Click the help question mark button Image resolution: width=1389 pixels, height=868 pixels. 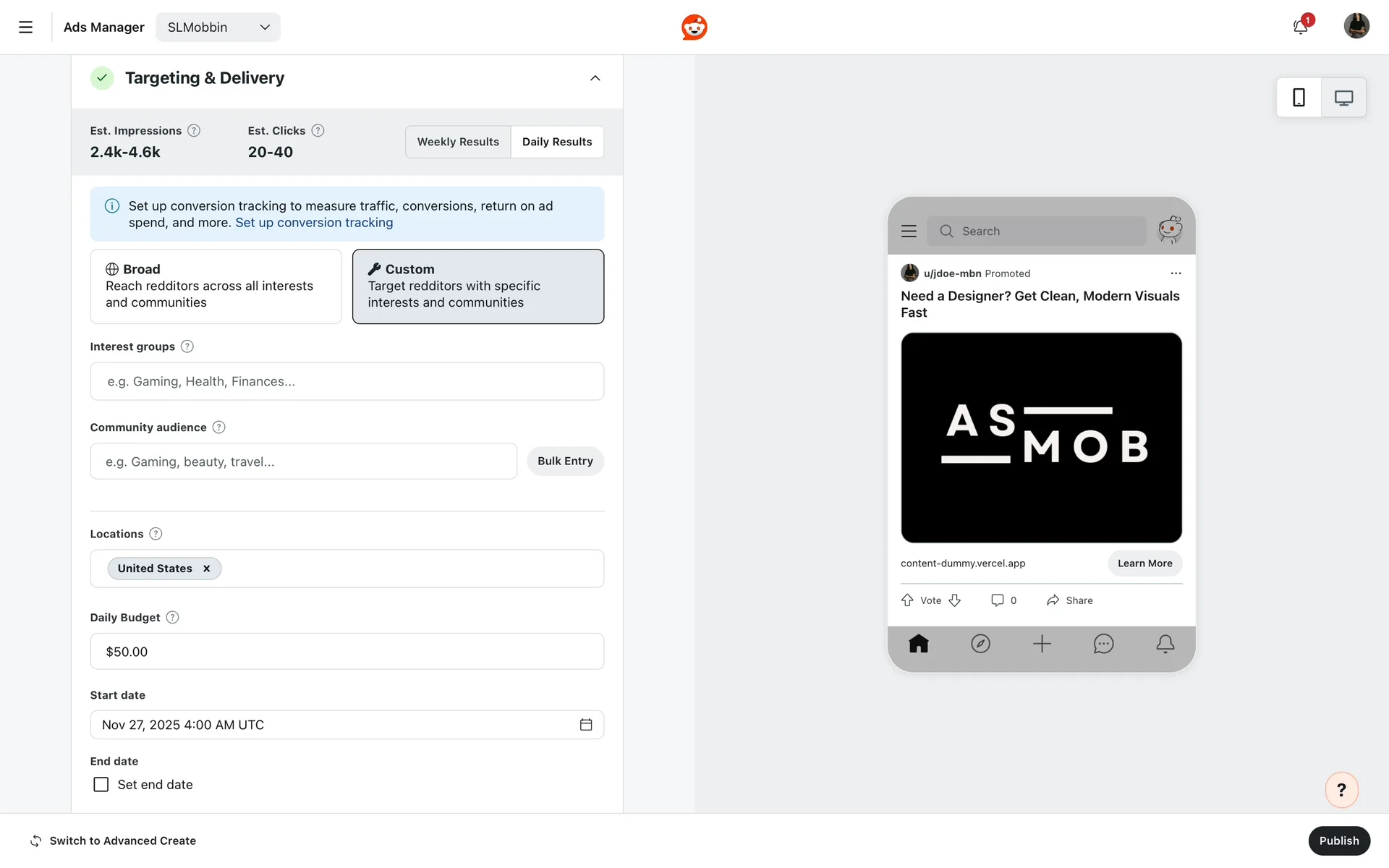tap(1341, 790)
